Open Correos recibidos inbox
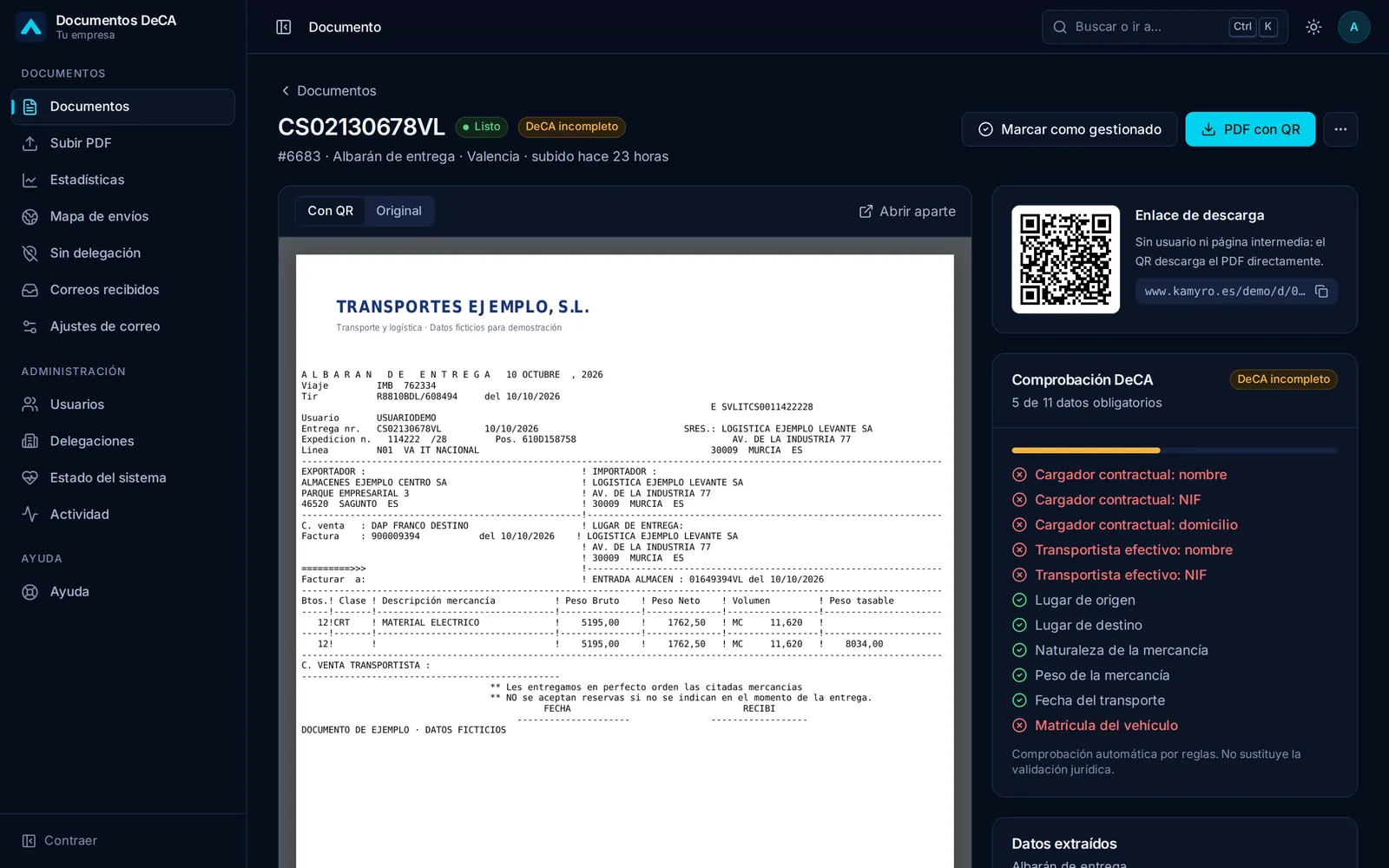 122,289
